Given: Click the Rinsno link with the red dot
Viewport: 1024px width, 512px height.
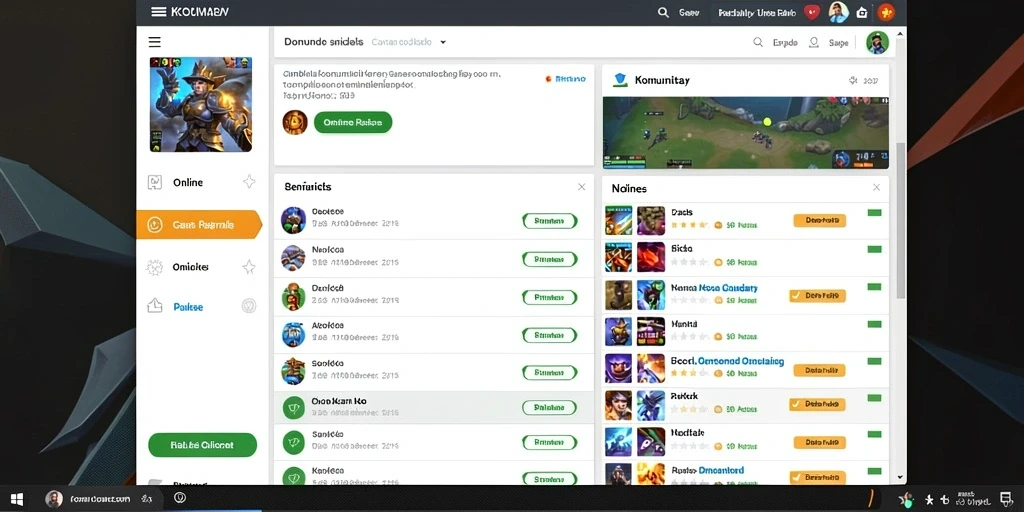Looking at the screenshot, I should tap(566, 79).
